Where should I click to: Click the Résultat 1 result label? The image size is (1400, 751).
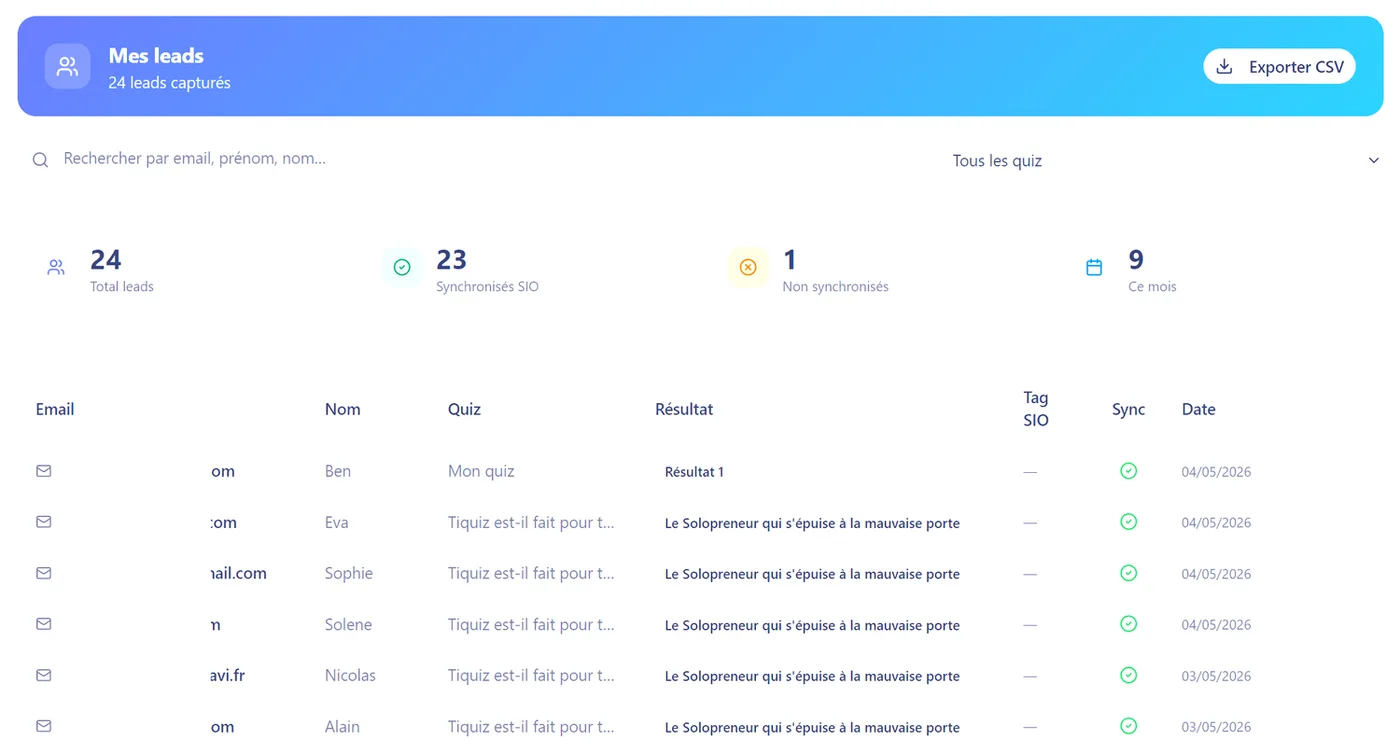click(694, 472)
